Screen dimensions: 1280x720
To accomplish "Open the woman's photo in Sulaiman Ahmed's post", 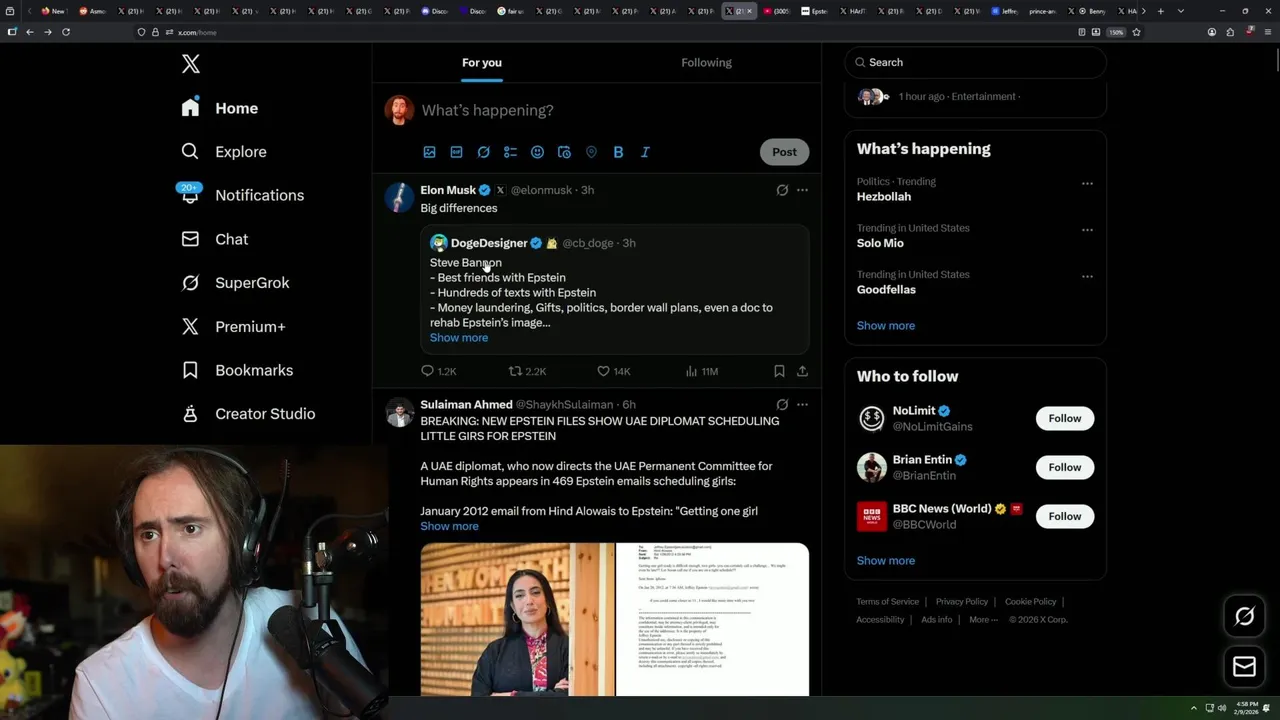I will [517, 619].
